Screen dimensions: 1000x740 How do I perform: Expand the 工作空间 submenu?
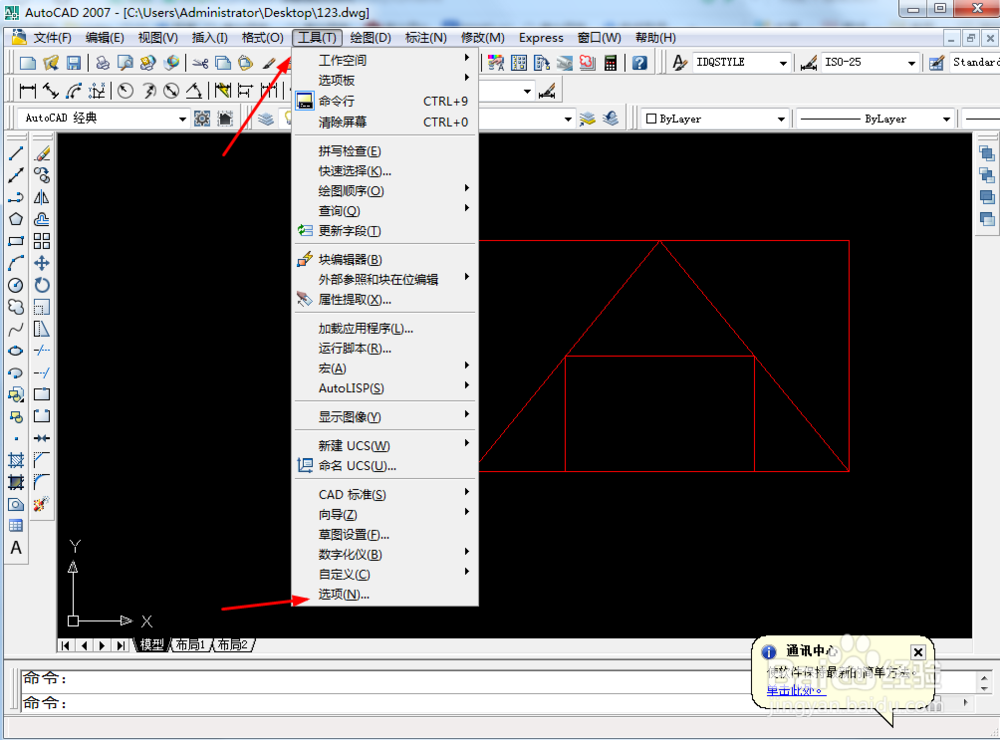click(x=385, y=61)
